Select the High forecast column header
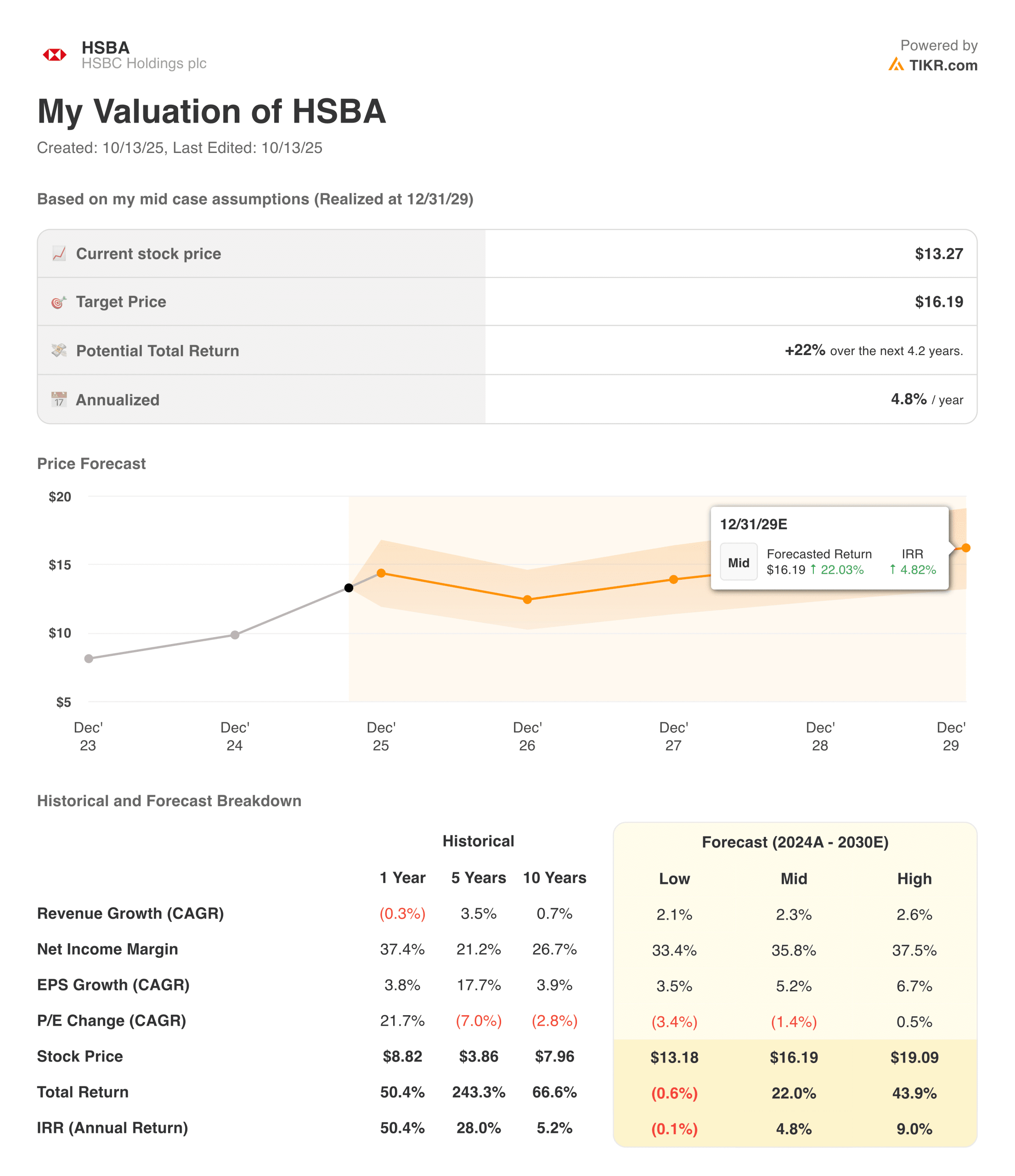This screenshot has height=1176, width=1015. click(x=914, y=879)
